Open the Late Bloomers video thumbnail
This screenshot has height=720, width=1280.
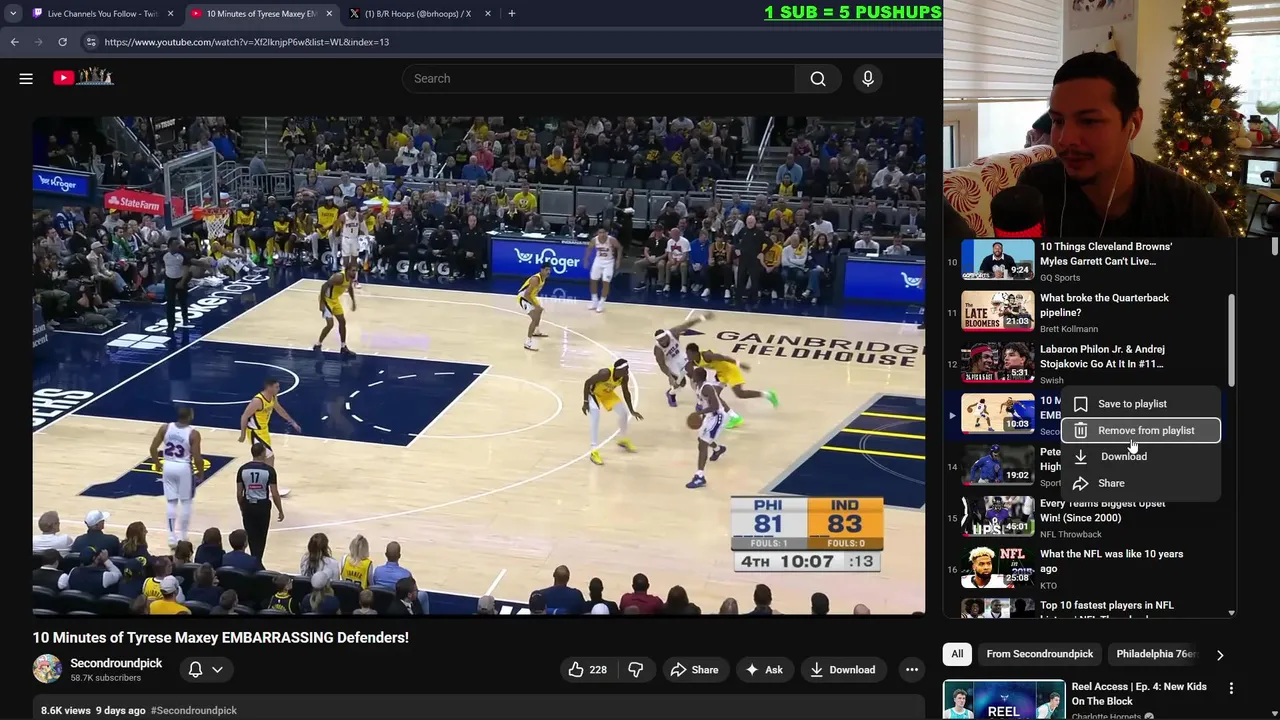(998, 311)
